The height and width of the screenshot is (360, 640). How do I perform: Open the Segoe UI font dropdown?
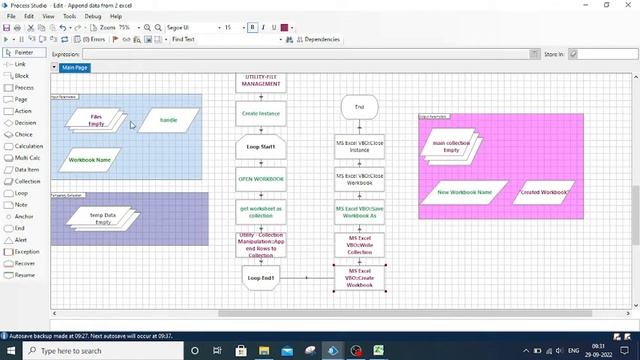[x=219, y=28]
